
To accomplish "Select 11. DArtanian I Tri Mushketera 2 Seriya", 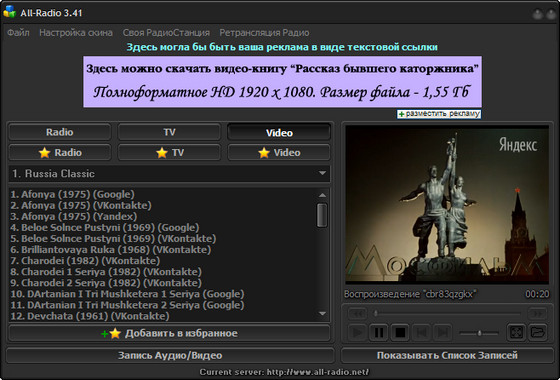I will [x=127, y=305].
